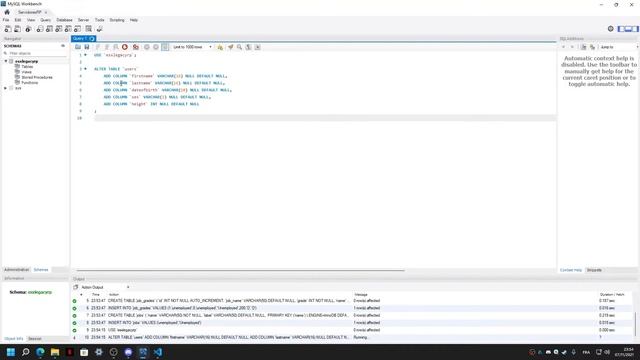Open the File menu
This screenshot has height=360, width=640.
(x=6, y=20)
